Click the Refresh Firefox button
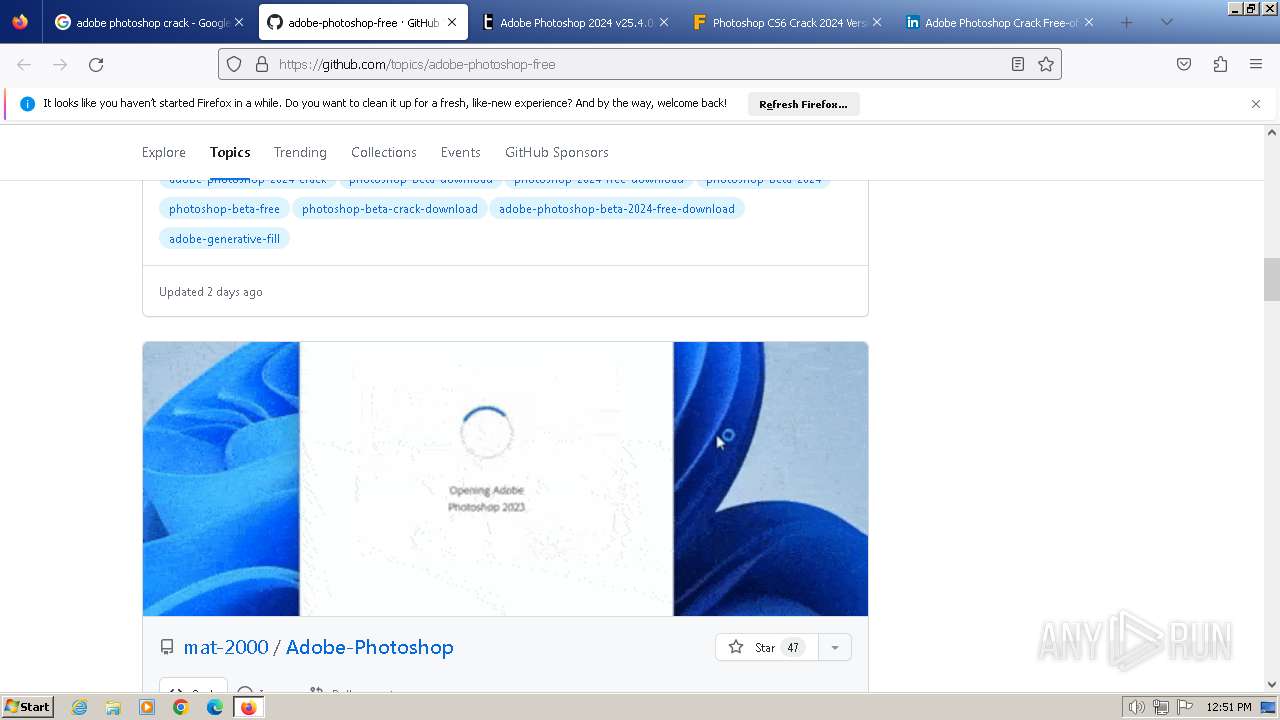 coord(803,104)
